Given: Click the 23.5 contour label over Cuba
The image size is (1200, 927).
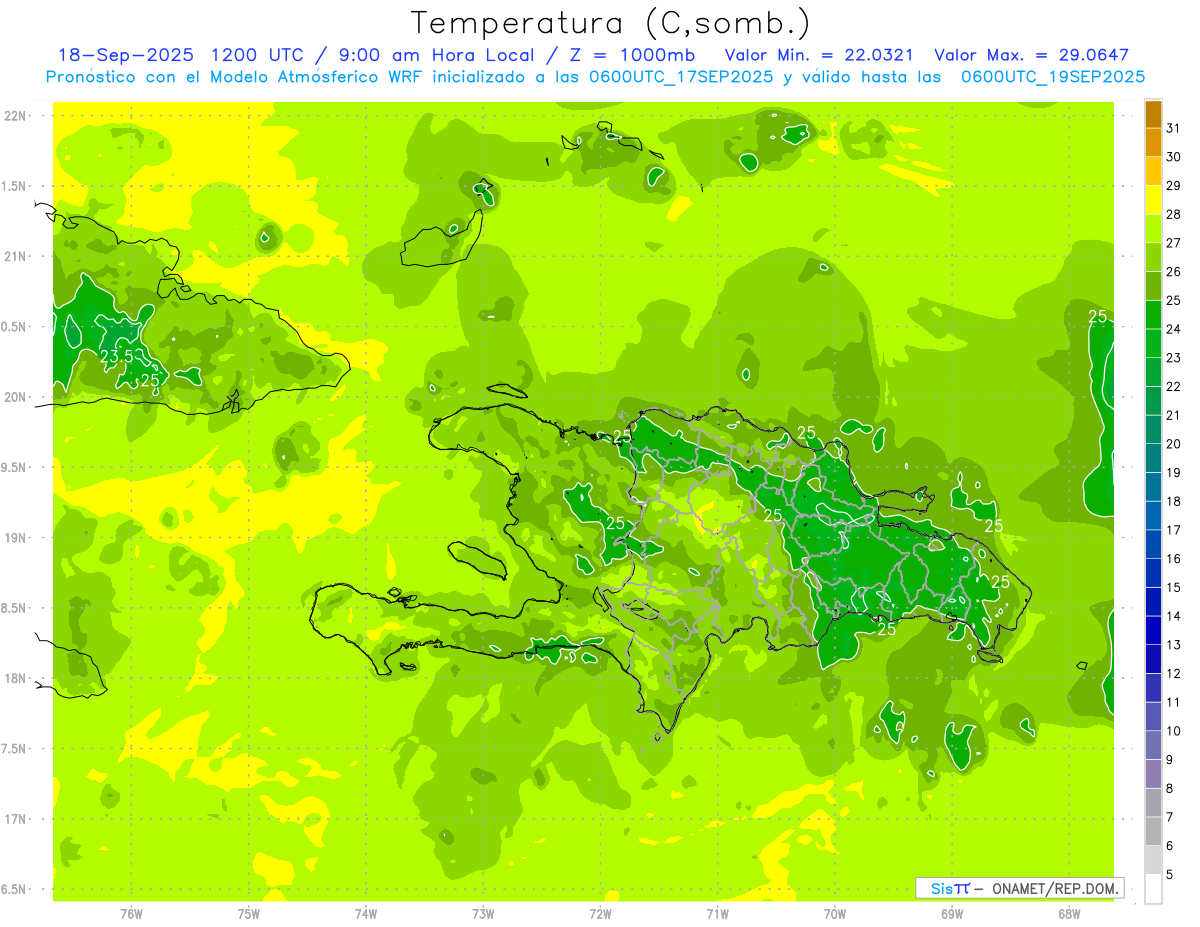Looking at the screenshot, I should [x=118, y=355].
